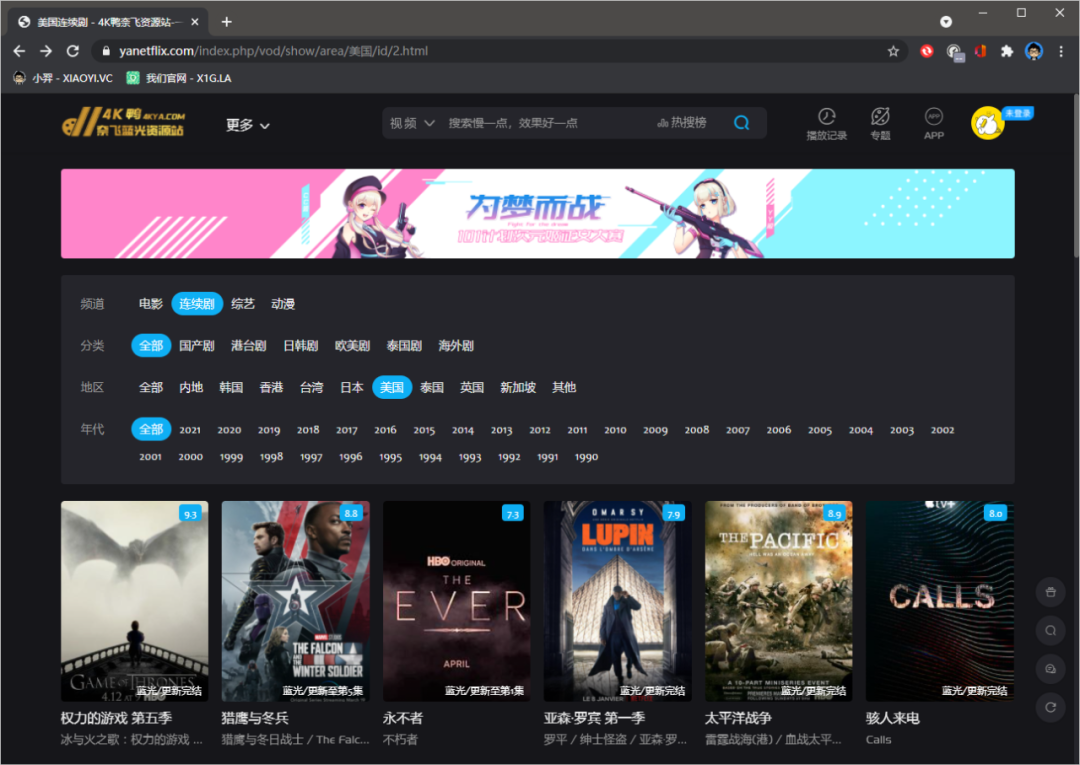
Task: Select region 内地
Action: coord(191,388)
